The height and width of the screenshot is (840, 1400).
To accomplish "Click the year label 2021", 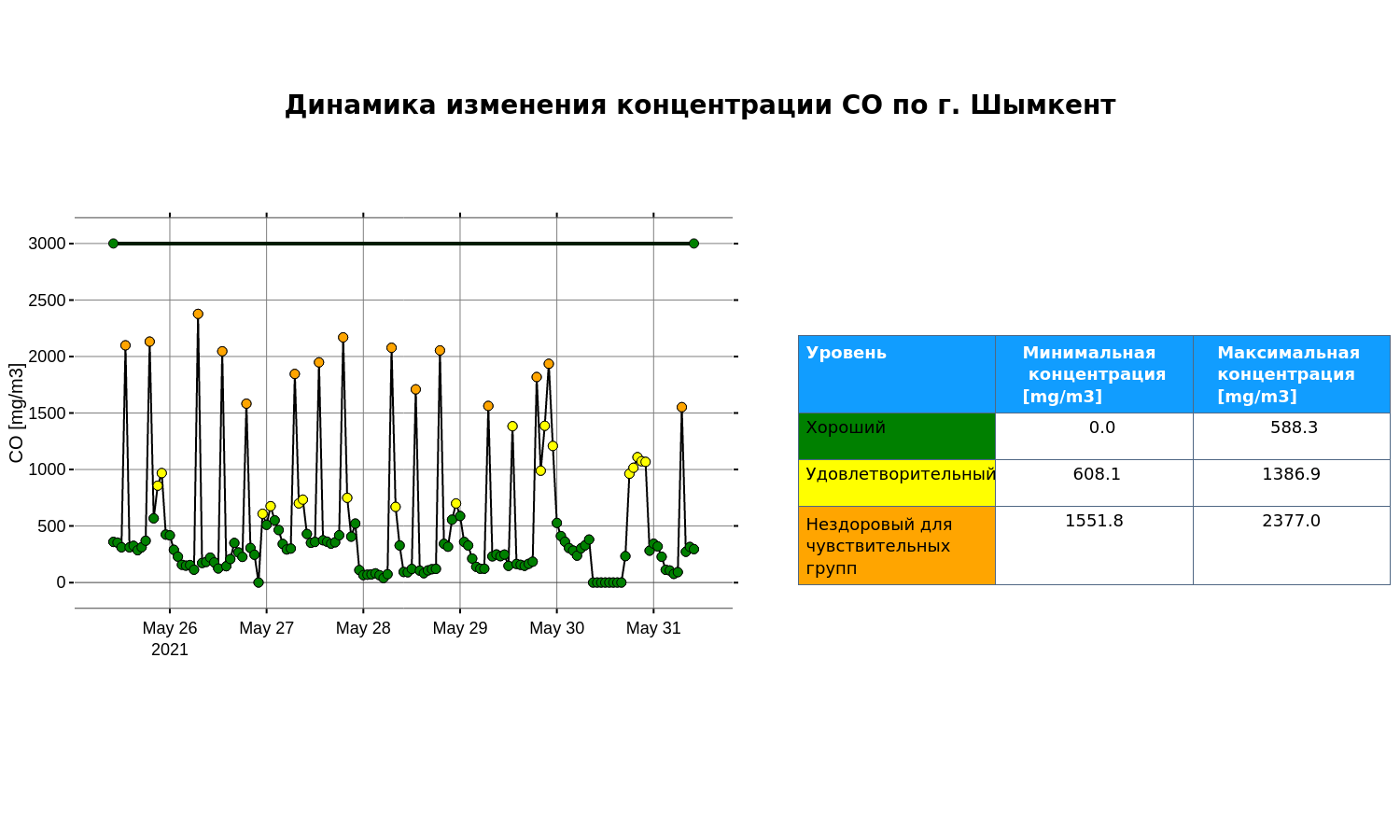I will 170,650.
